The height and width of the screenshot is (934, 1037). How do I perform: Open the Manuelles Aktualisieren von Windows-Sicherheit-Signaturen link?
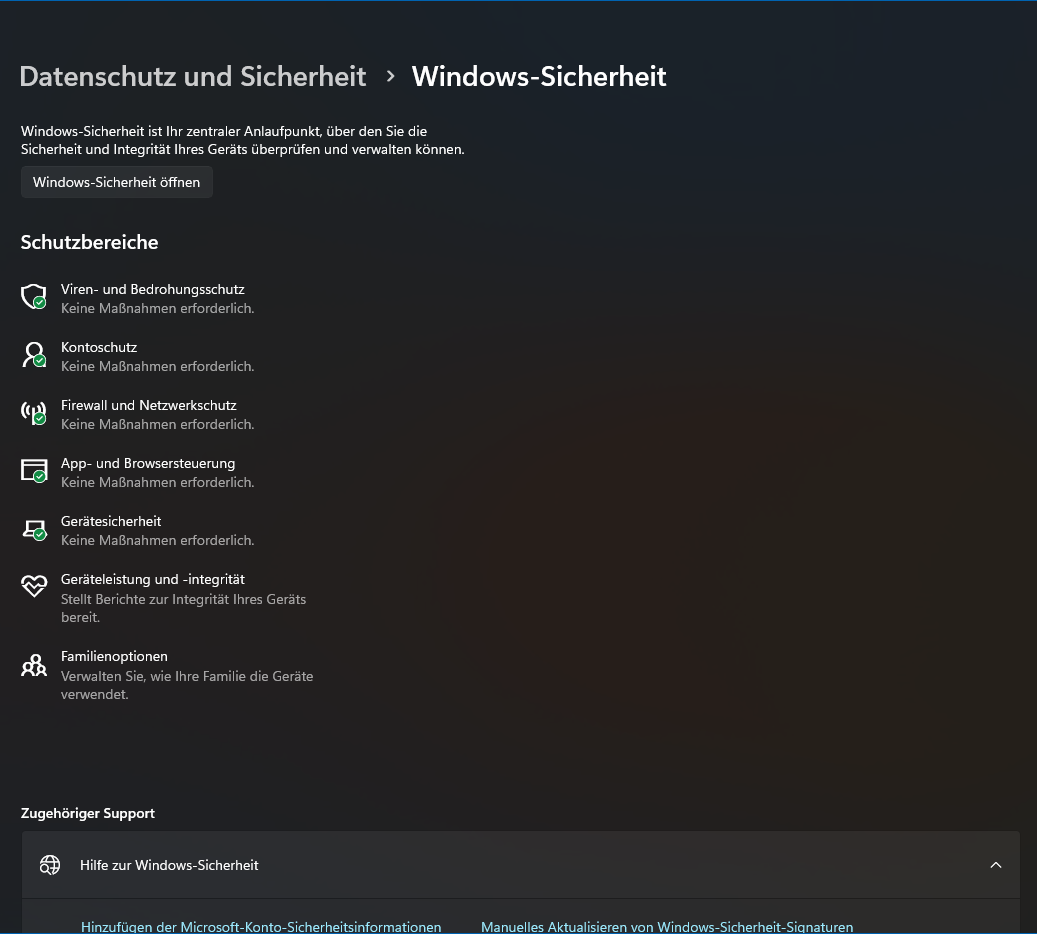[667, 926]
